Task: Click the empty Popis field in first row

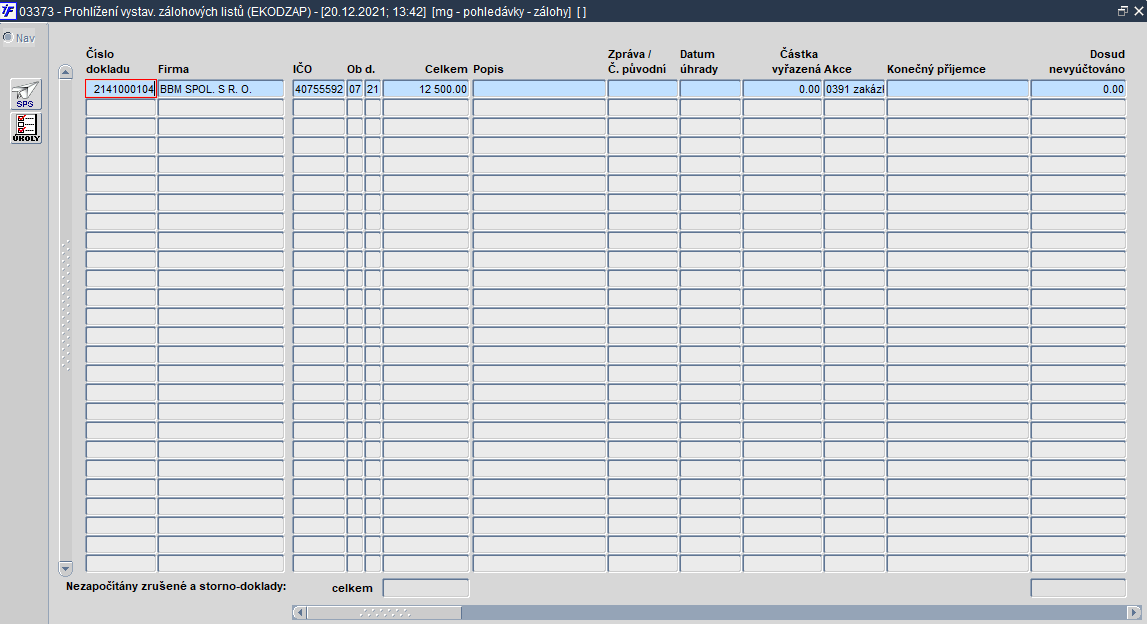Action: click(x=539, y=89)
